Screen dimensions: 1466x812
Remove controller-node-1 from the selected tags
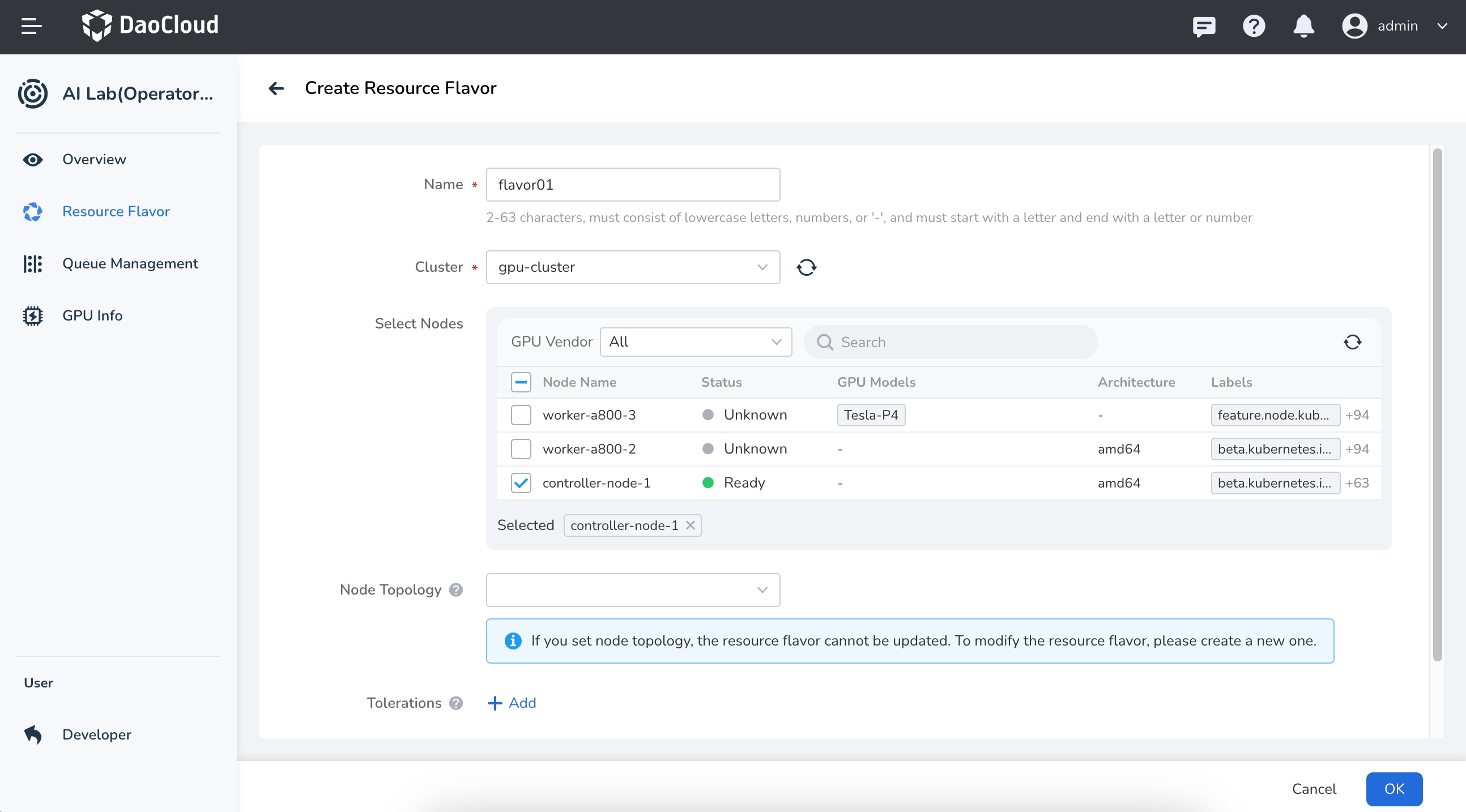691,525
